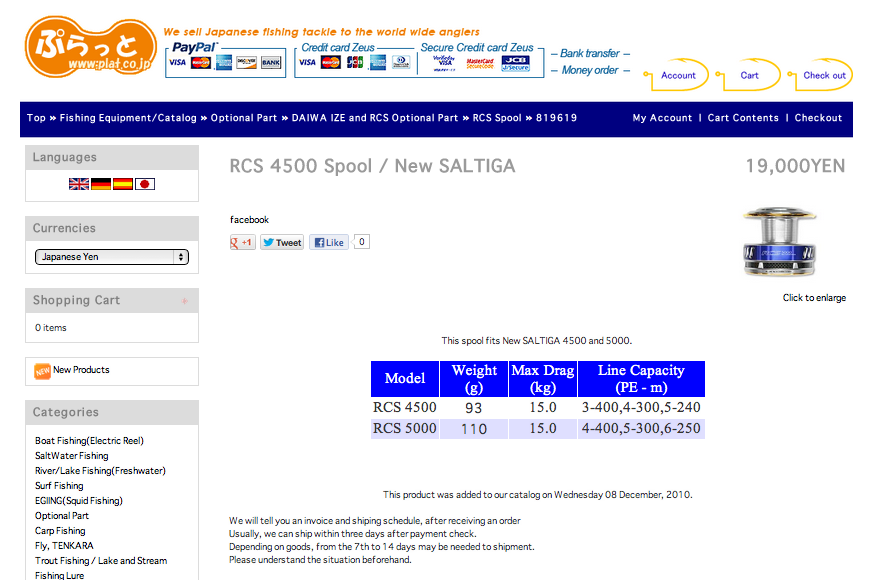Screen dimensions: 878x580
Task: Select the 'RCS 5000' table cell
Action: click(405, 429)
